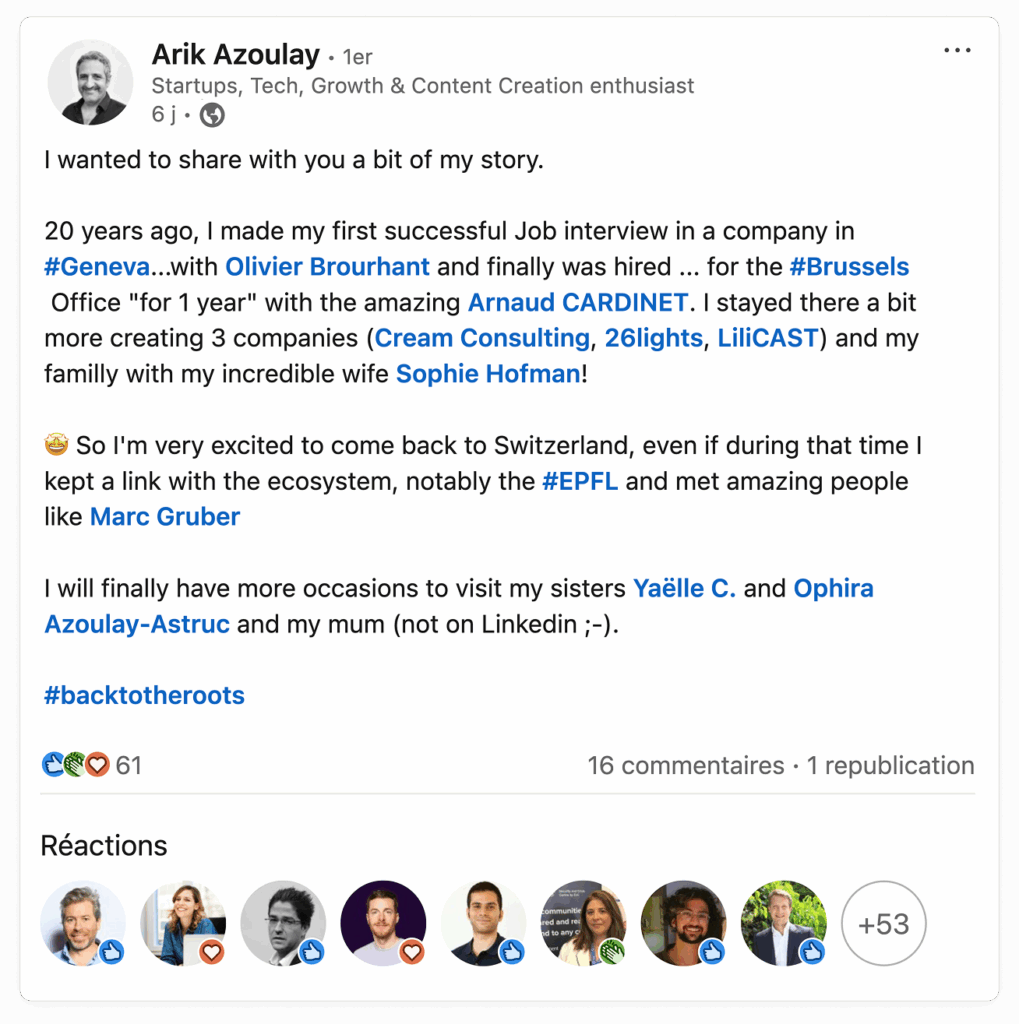Viewport: 1019px width, 1024px height.
Task: Open the Yaëlle C. profile mention
Action: [685, 588]
